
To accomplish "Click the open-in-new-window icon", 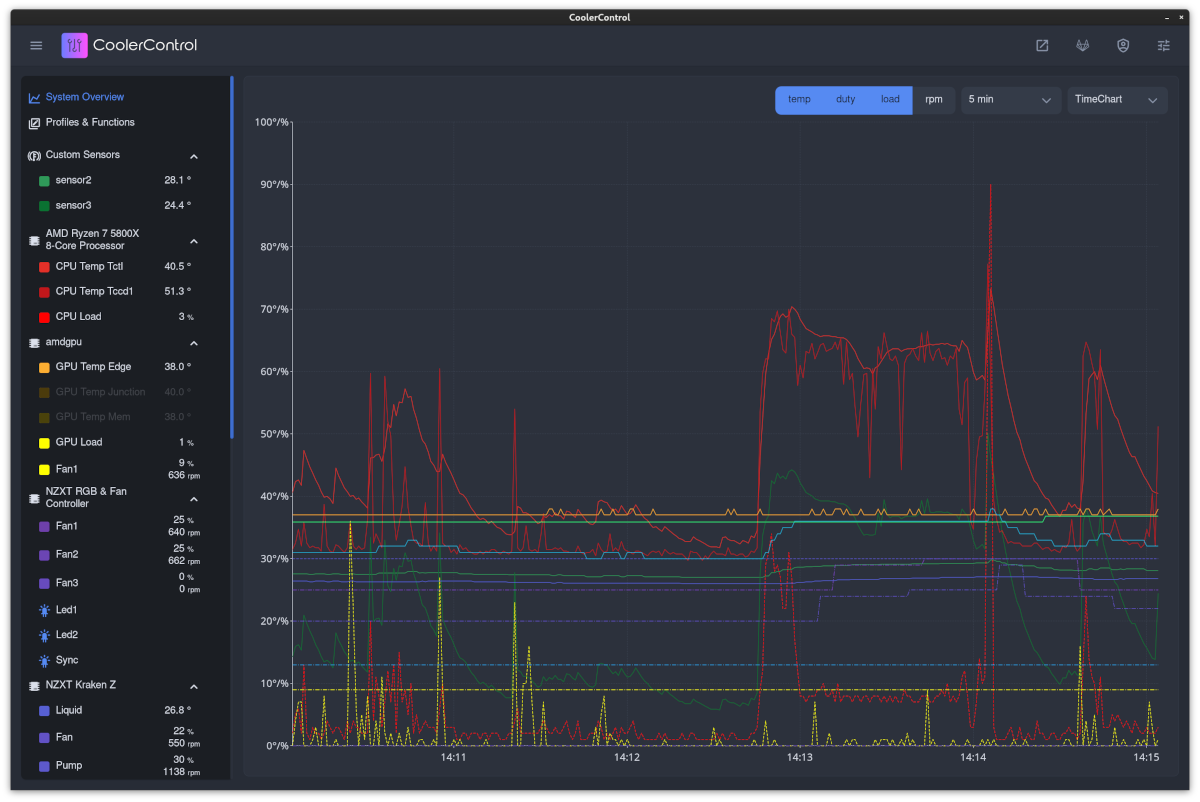I will coord(1042,45).
